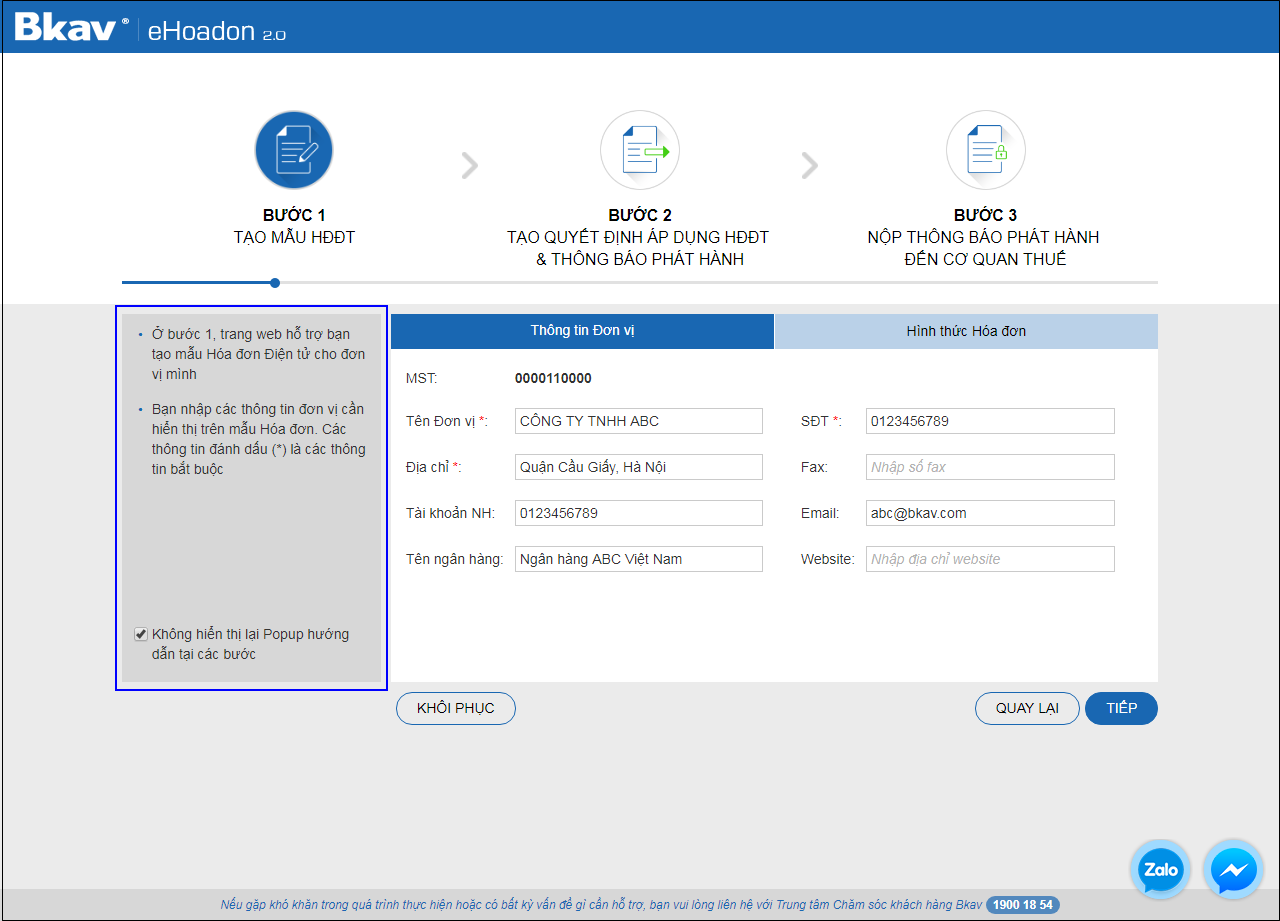
Task: Click the QUAY LẠI button
Action: coord(1027,708)
